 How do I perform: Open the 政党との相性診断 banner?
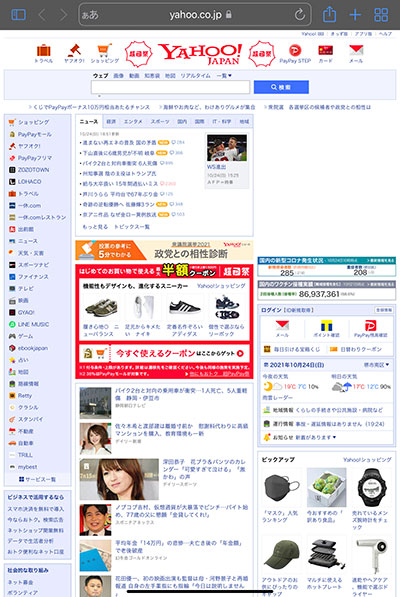pos(164,250)
